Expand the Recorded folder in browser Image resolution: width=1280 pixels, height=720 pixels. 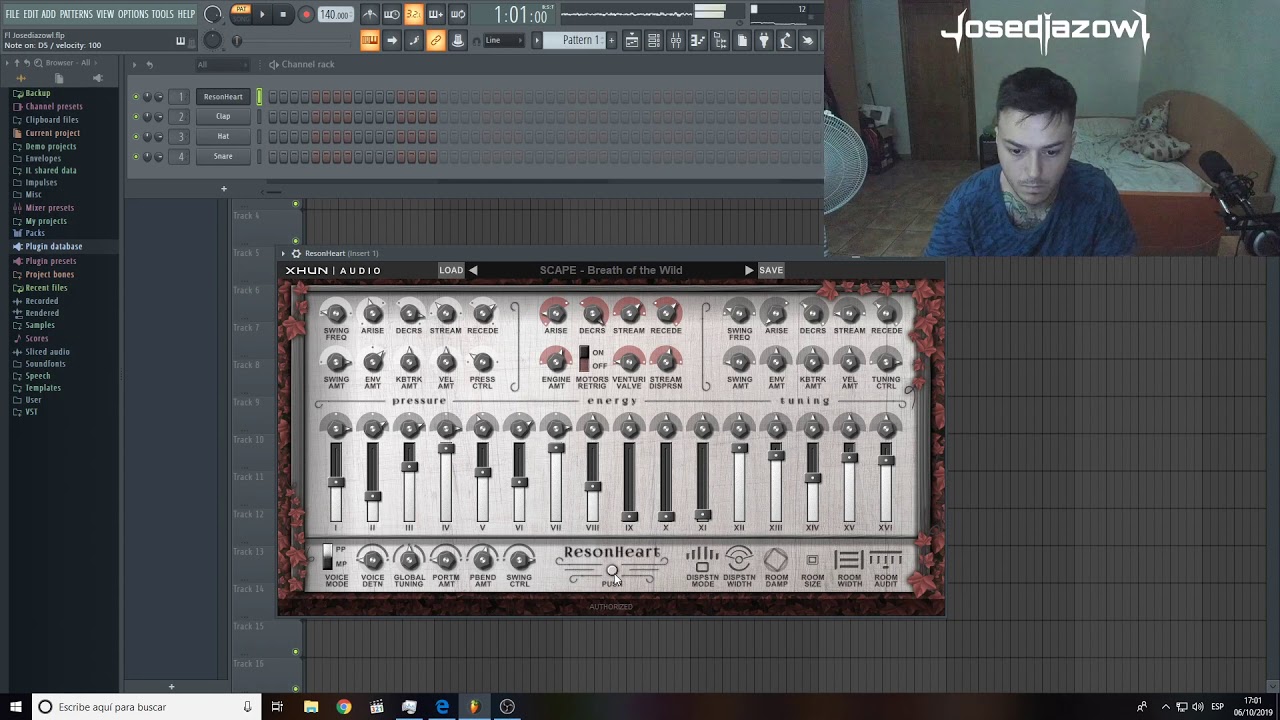(x=35, y=301)
